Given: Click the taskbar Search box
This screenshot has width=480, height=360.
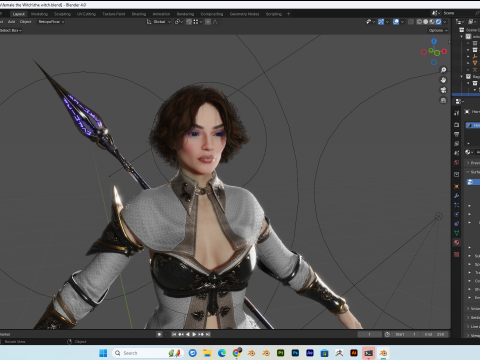Looking at the screenshot, I should 148,353.
